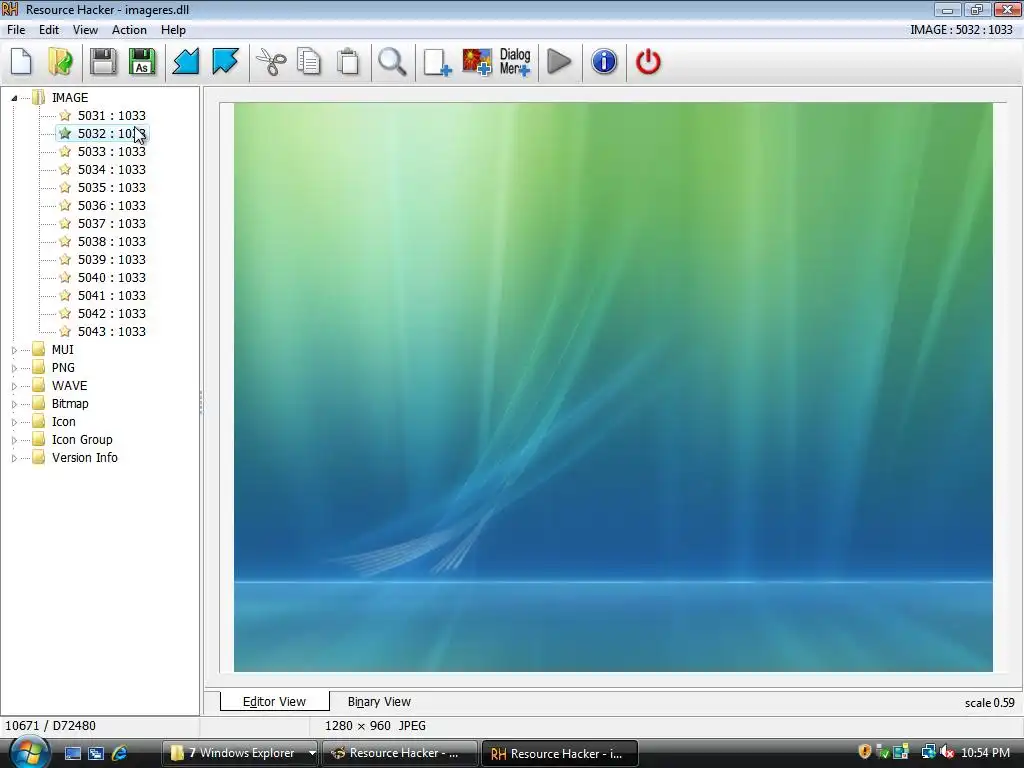Open the File menu

(16, 29)
